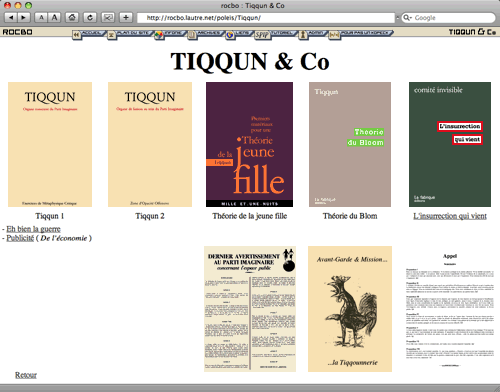Open the Accueil navigation tab
Image resolution: width=500 pixels, height=392 pixels.
pos(93,33)
